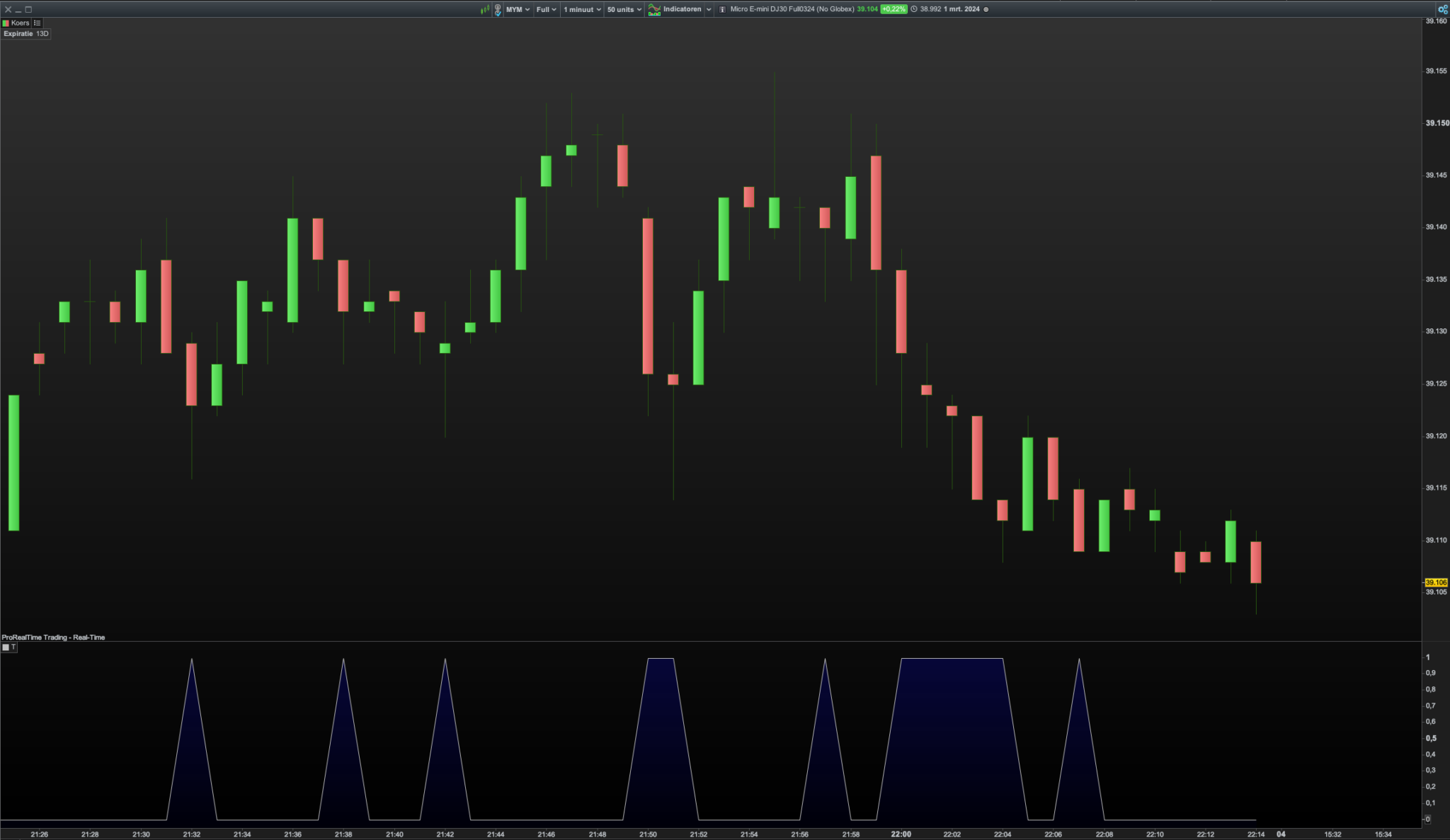Click the clock icon beside 38.992
The width and height of the screenshot is (1450, 840).
coord(914,9)
